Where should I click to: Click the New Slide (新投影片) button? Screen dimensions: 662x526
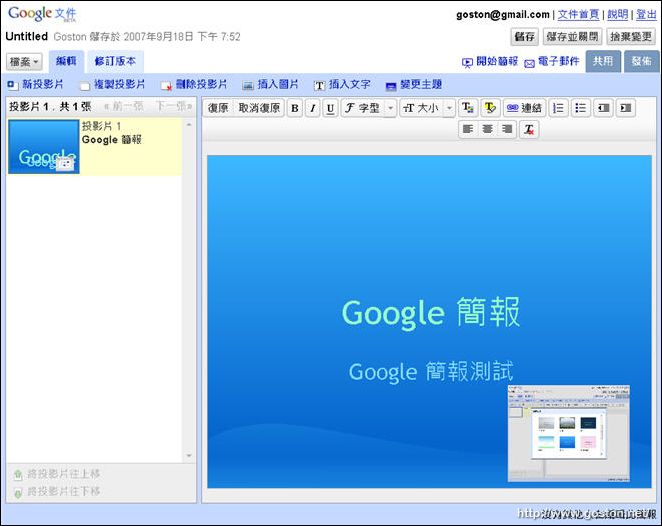coord(35,84)
